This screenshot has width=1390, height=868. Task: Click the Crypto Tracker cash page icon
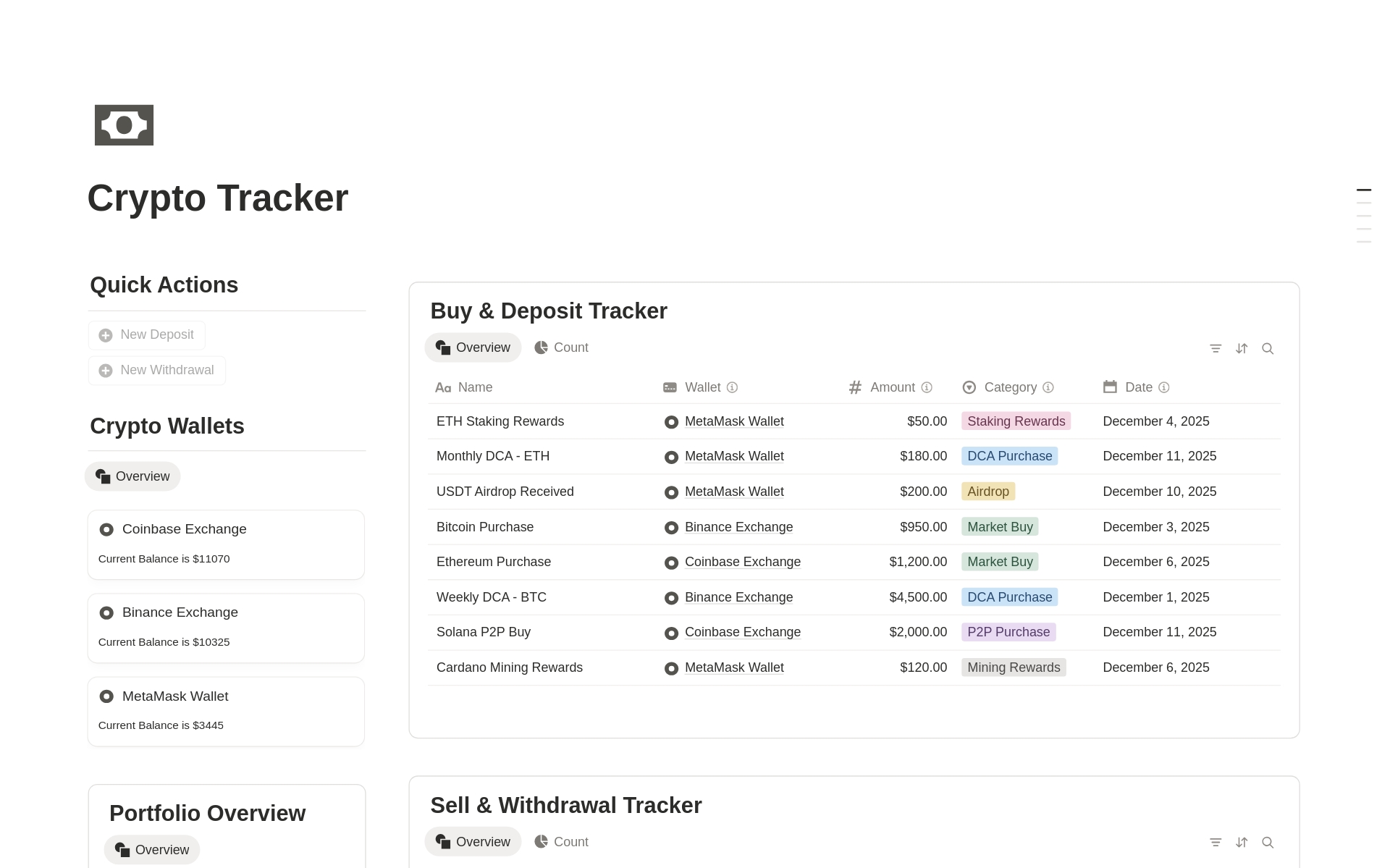point(124,125)
